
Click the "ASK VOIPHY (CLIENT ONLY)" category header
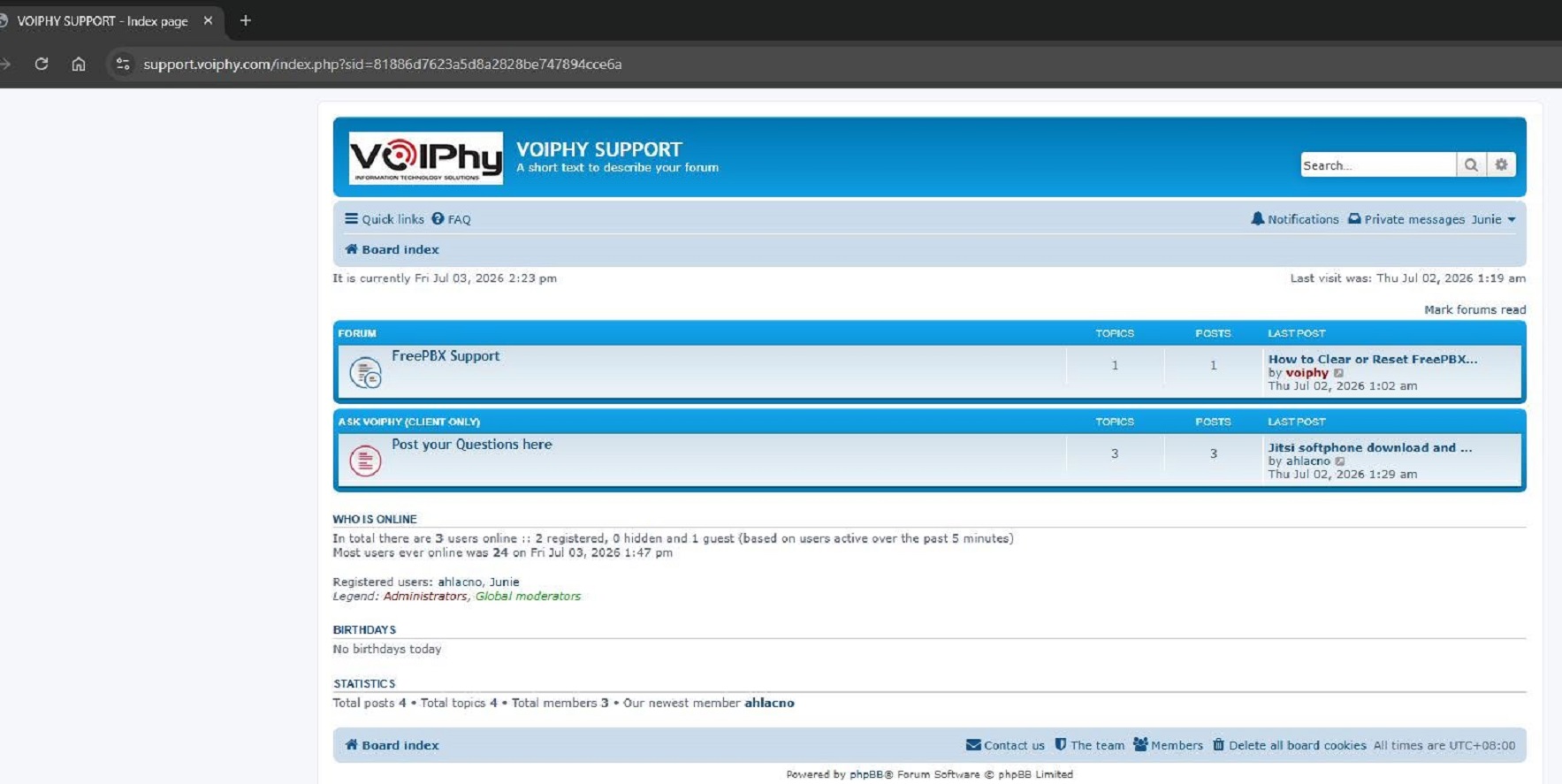409,422
